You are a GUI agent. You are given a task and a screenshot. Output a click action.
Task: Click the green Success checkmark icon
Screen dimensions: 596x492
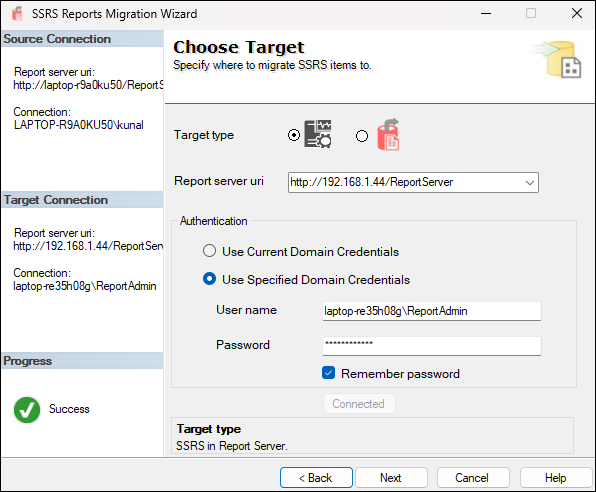pyautogui.click(x=27, y=410)
